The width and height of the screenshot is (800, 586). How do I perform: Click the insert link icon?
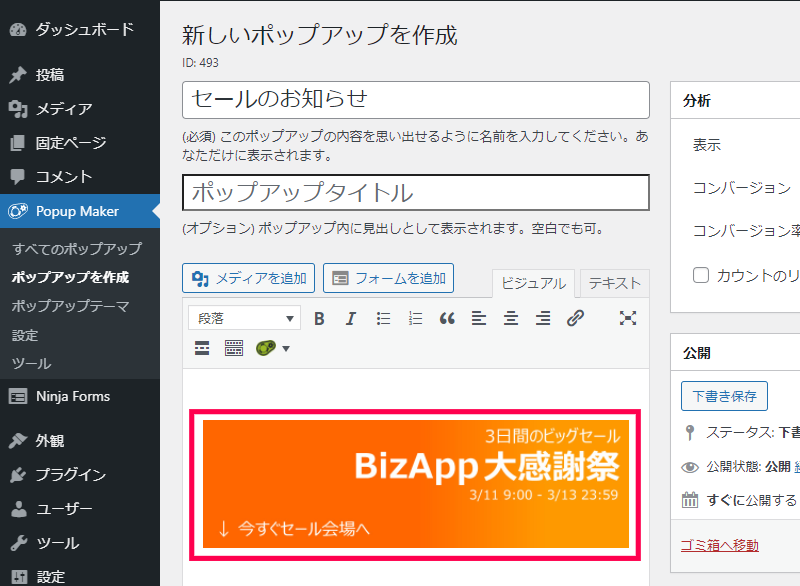pos(575,318)
